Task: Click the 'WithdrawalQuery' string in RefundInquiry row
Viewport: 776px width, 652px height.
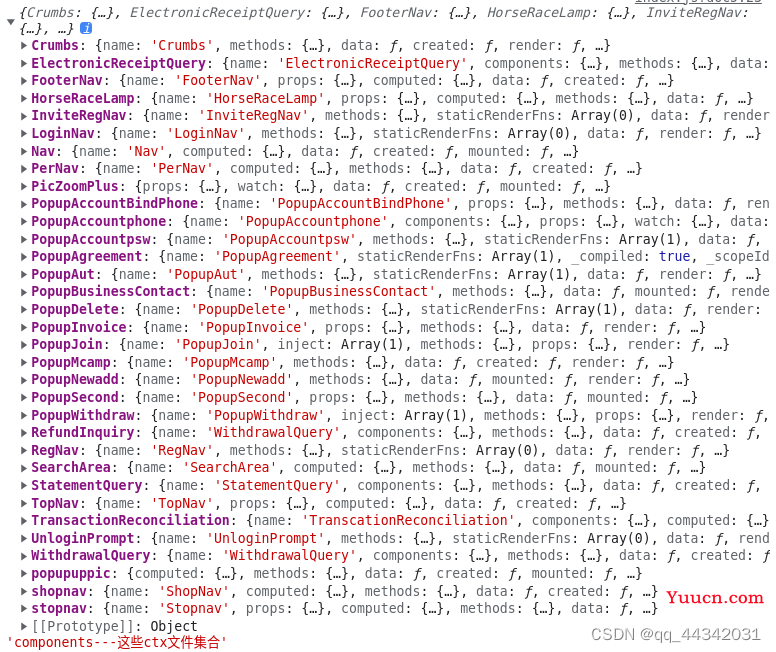Action: [x=274, y=433]
